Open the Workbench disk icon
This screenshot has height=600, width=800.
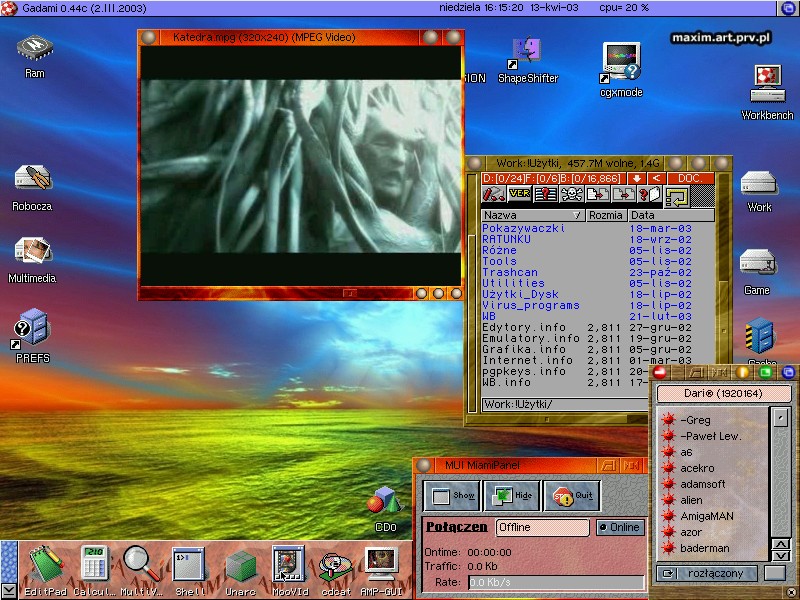pos(767,83)
